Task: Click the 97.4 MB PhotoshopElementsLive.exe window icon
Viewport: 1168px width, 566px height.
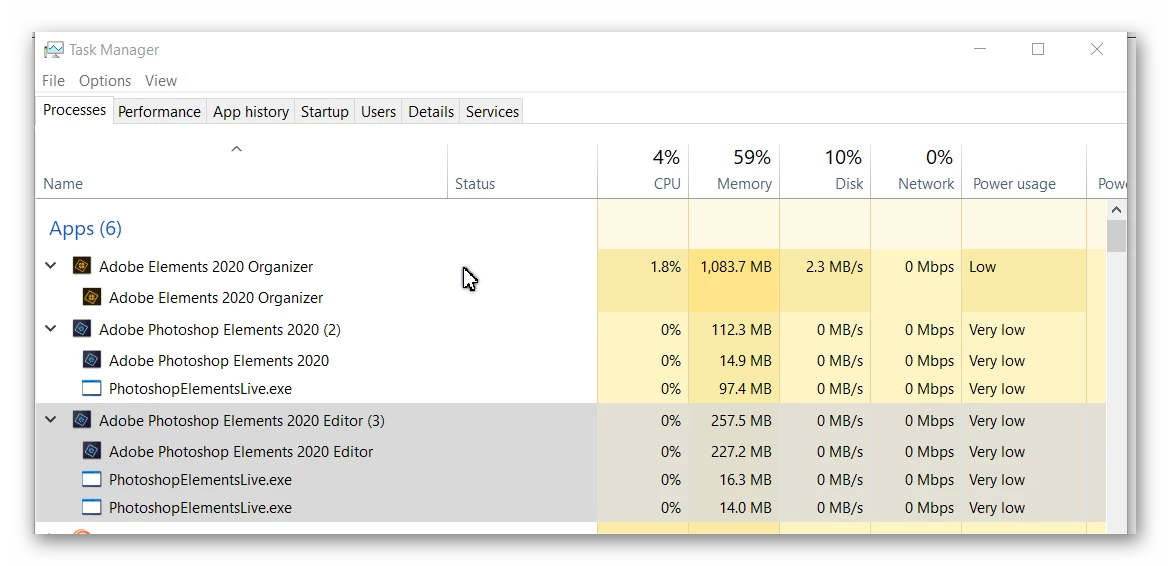Action: [92, 389]
